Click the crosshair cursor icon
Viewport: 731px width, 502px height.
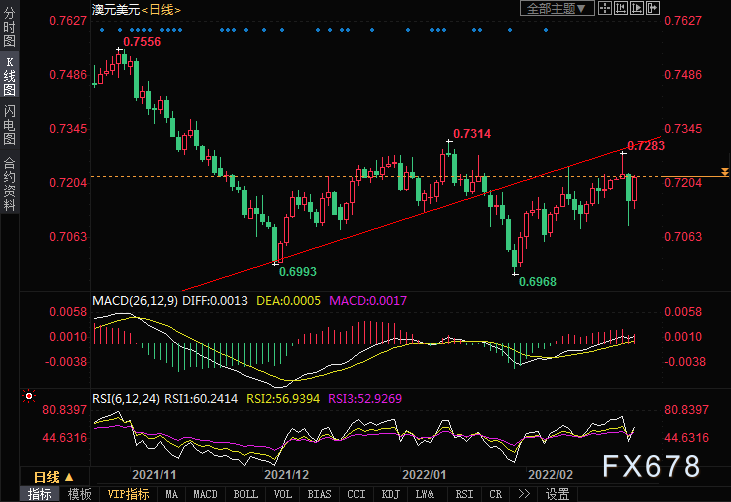(605, 8)
